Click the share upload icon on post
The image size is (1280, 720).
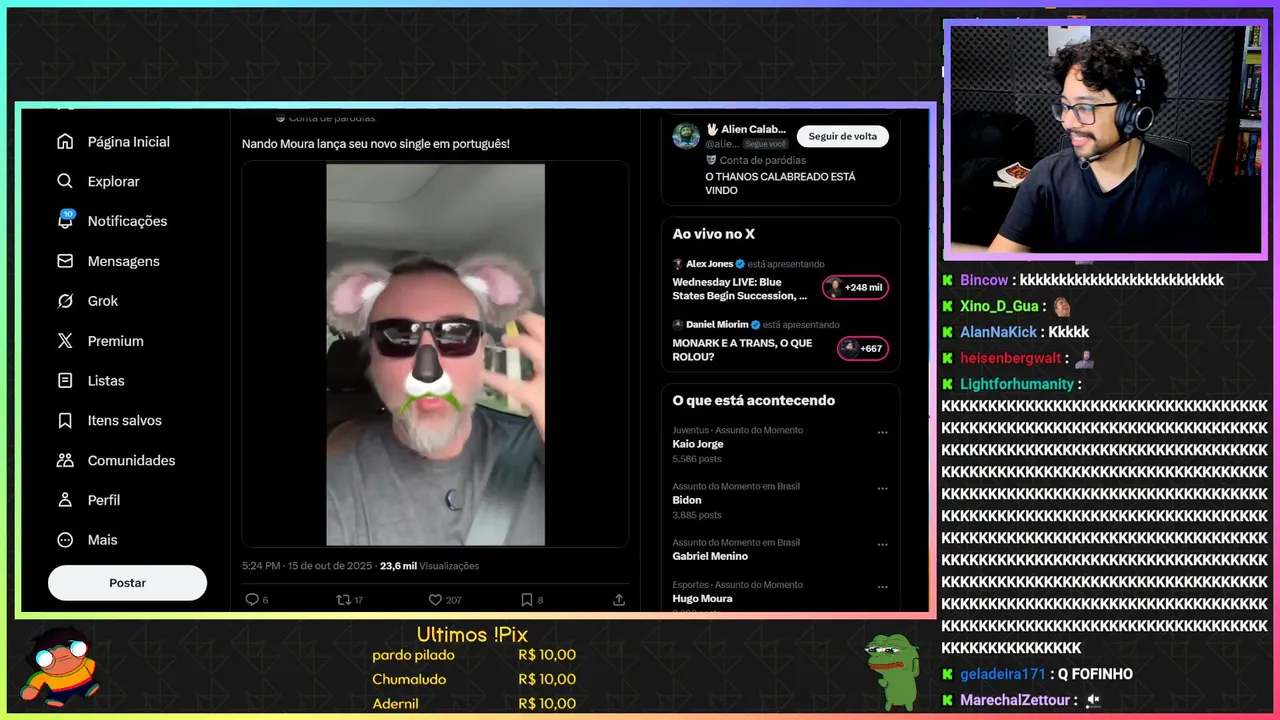[x=619, y=600]
